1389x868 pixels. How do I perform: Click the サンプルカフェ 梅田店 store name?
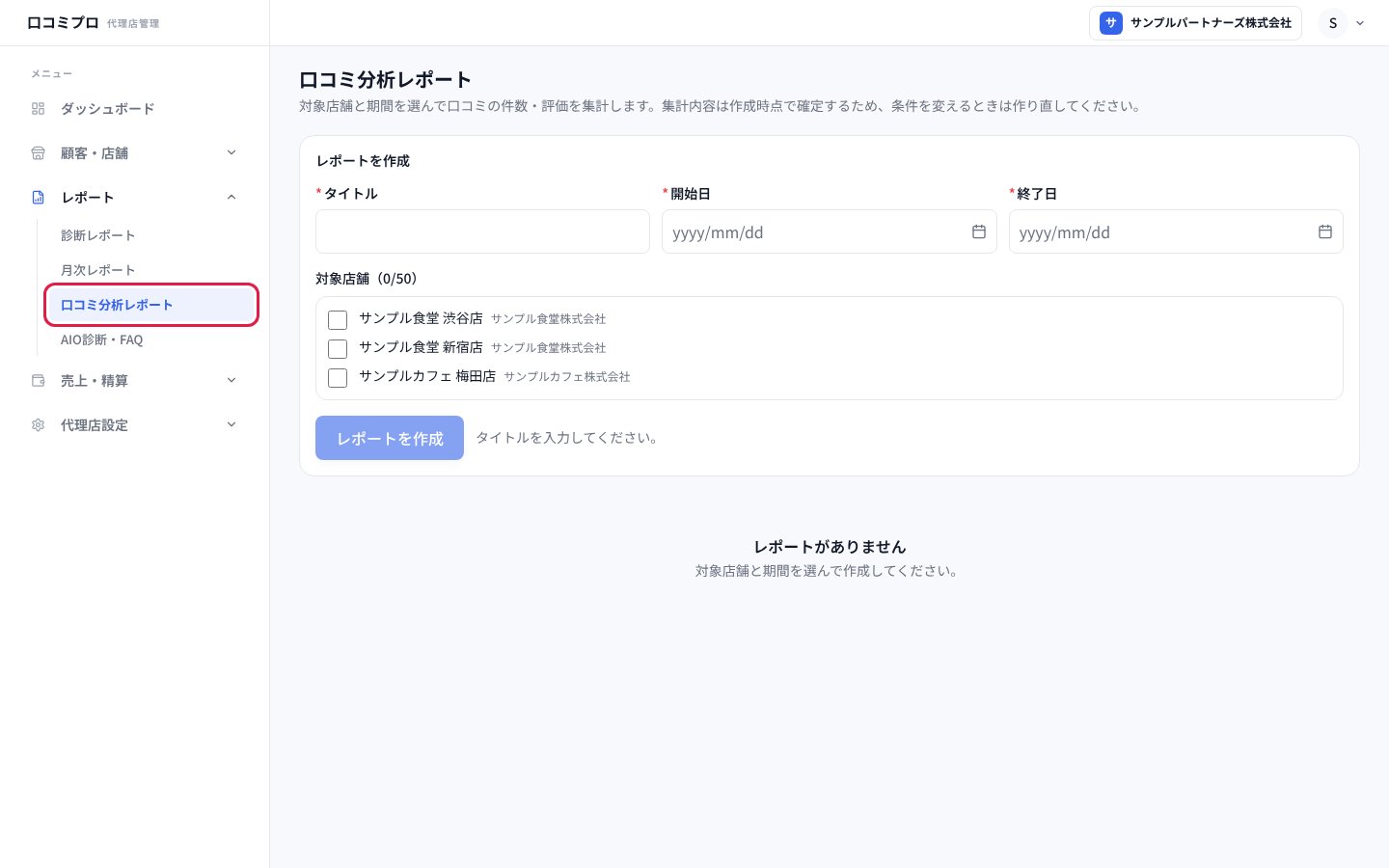tap(427, 376)
